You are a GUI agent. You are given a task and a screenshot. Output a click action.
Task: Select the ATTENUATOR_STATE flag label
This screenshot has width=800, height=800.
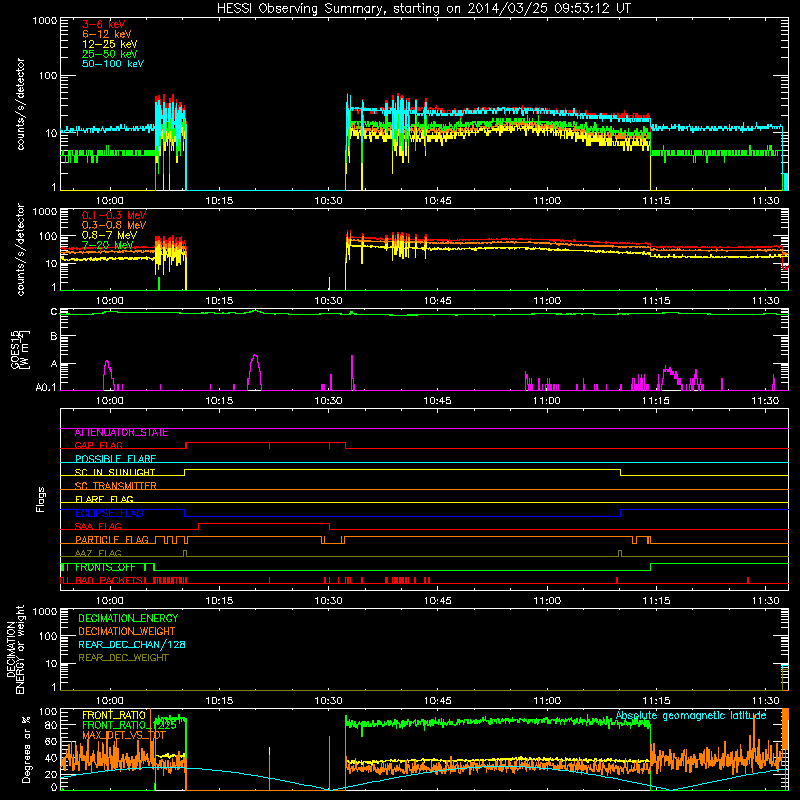click(121, 433)
